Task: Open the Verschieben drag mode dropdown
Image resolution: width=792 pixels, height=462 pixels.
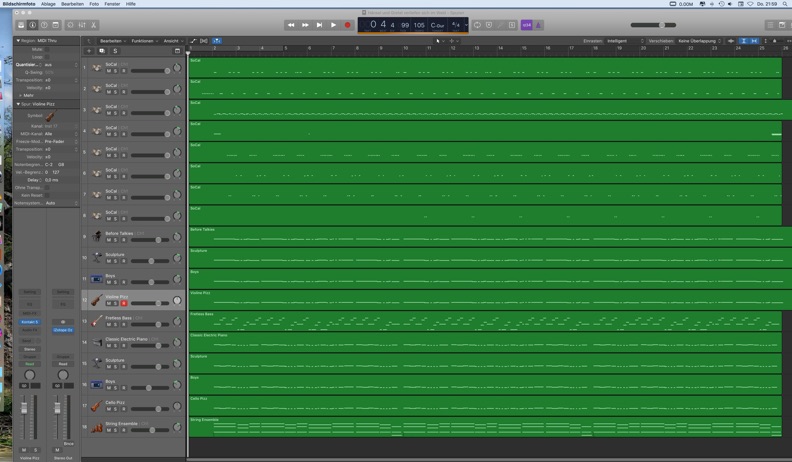Action: point(700,41)
